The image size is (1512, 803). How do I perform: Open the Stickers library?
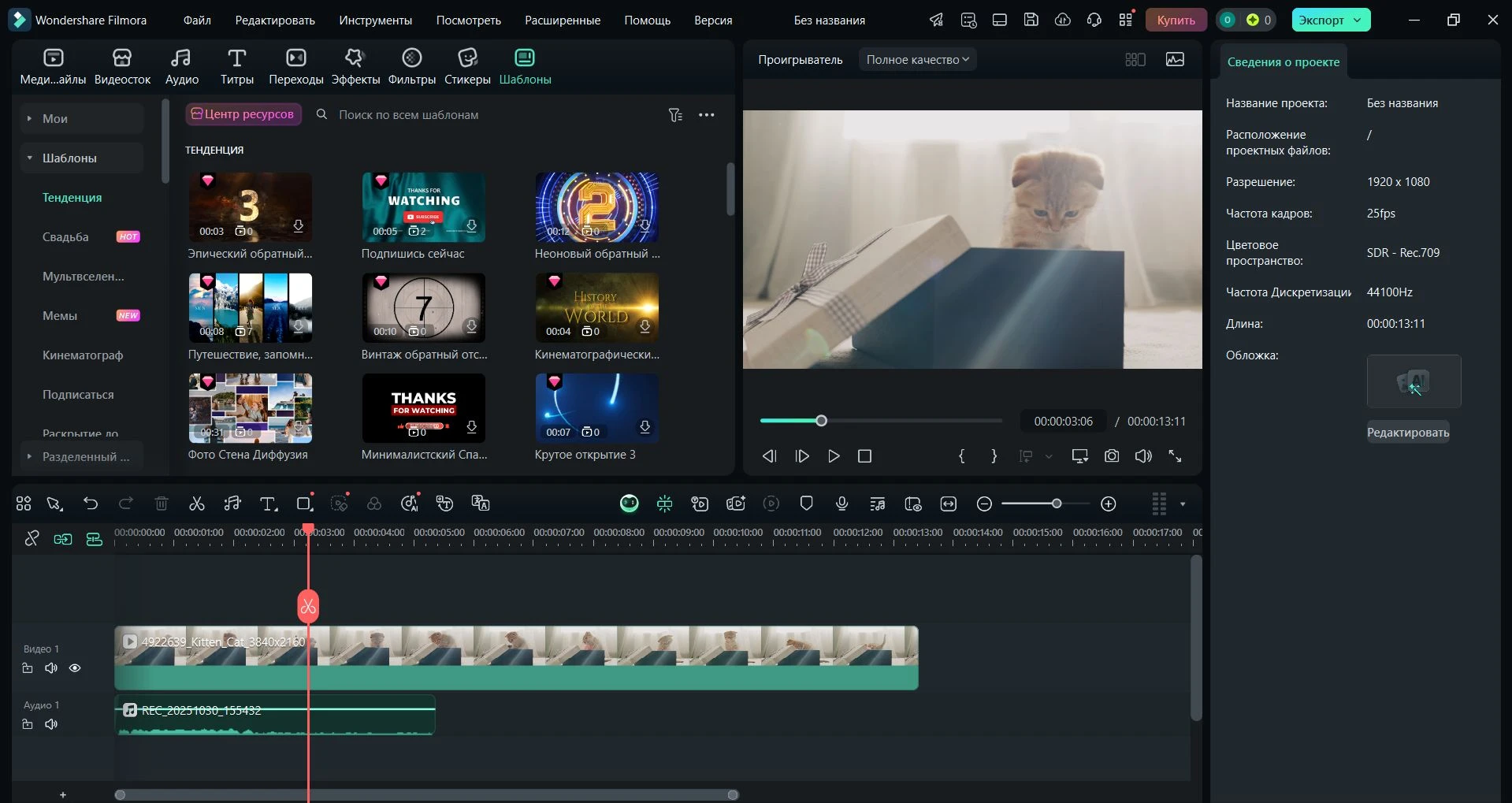pyautogui.click(x=467, y=66)
